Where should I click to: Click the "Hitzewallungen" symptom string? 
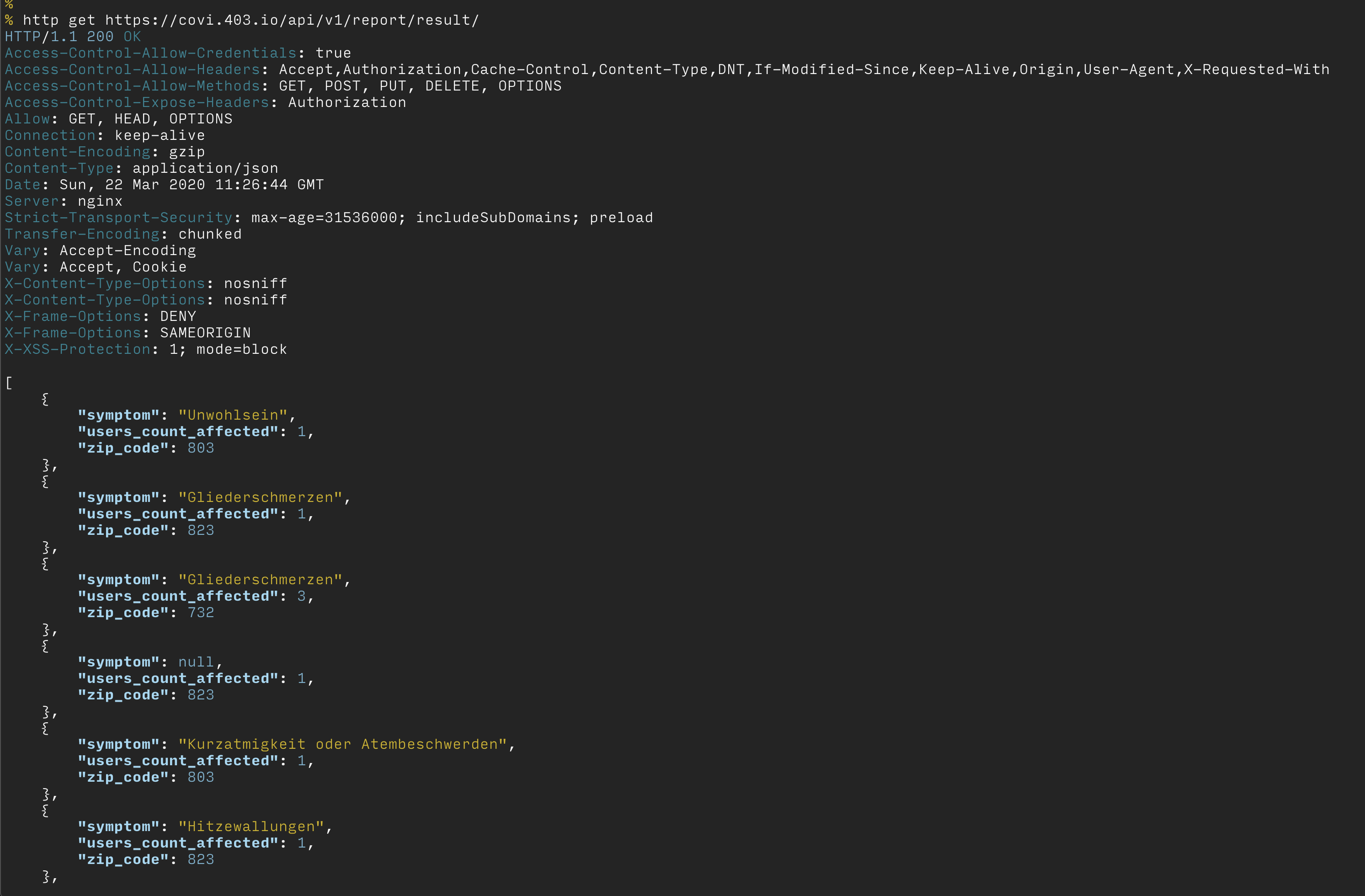point(251,827)
